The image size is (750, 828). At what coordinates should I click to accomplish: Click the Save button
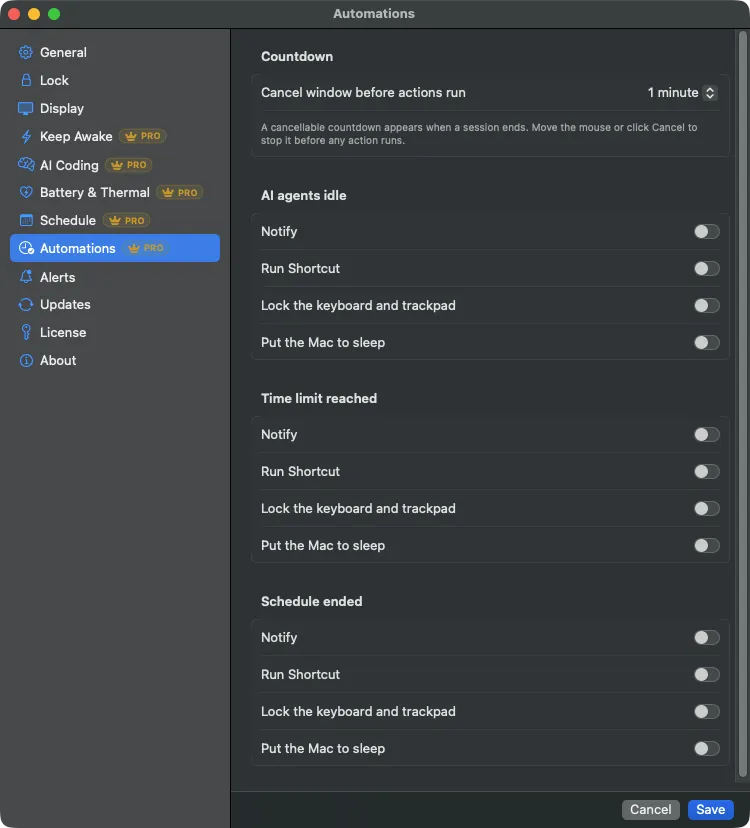point(710,810)
